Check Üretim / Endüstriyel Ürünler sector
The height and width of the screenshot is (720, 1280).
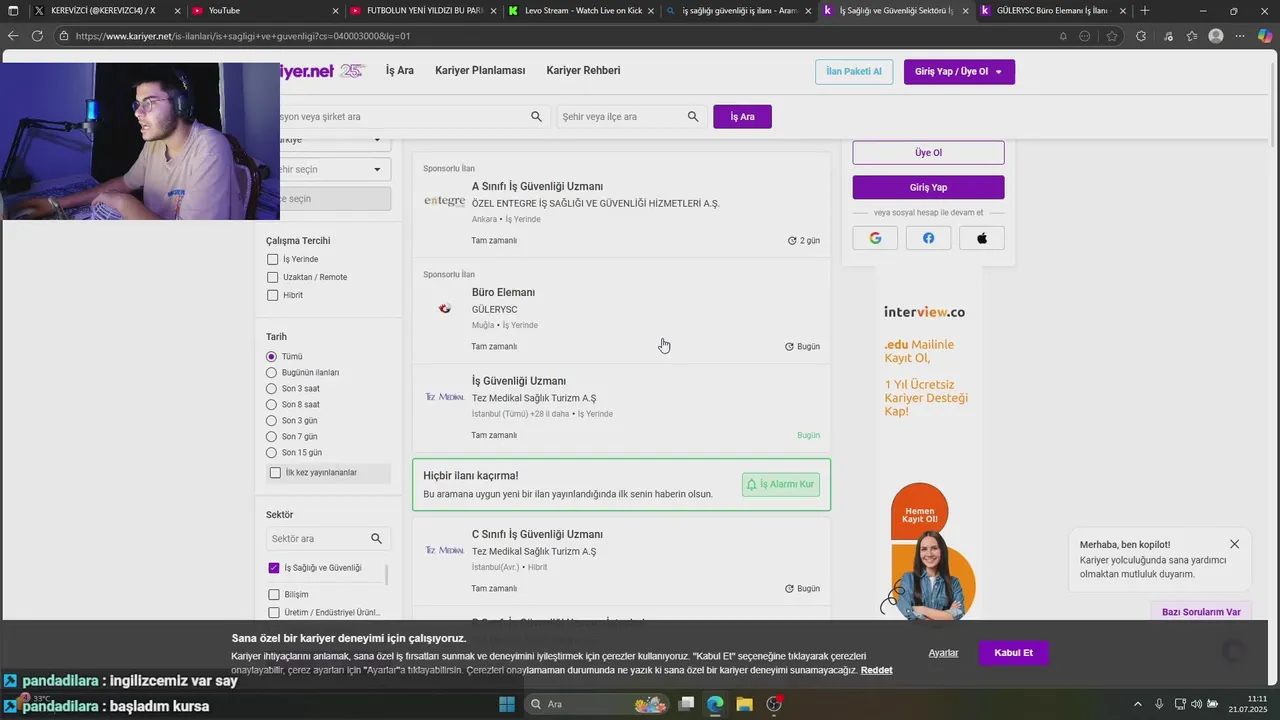(x=274, y=613)
